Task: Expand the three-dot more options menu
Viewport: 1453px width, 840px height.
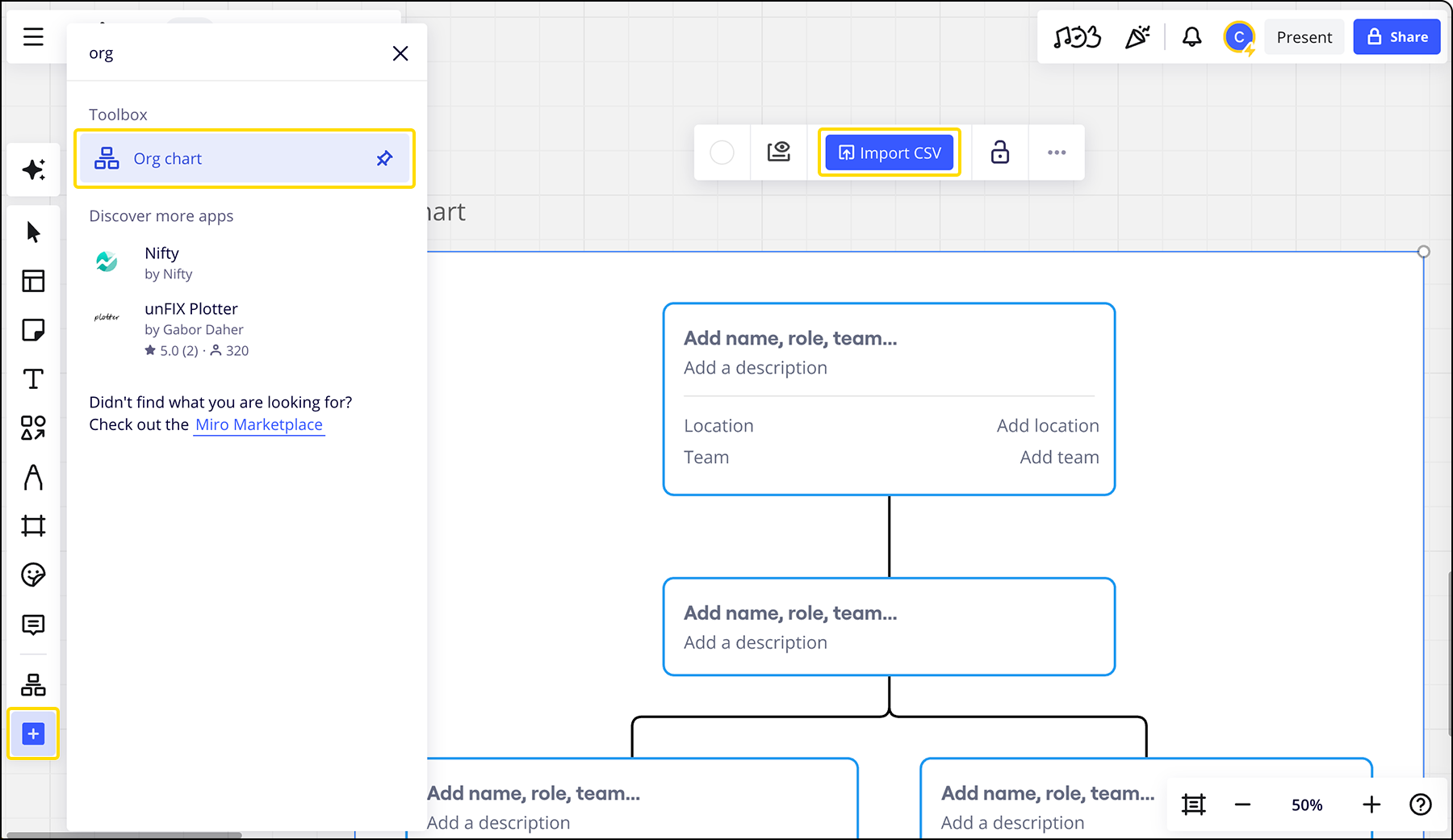Action: [1056, 153]
